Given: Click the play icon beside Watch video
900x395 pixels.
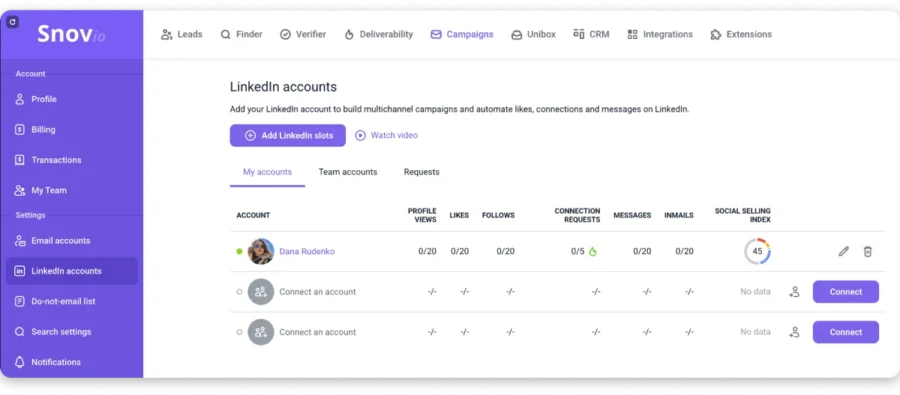Looking at the screenshot, I should click(360, 135).
